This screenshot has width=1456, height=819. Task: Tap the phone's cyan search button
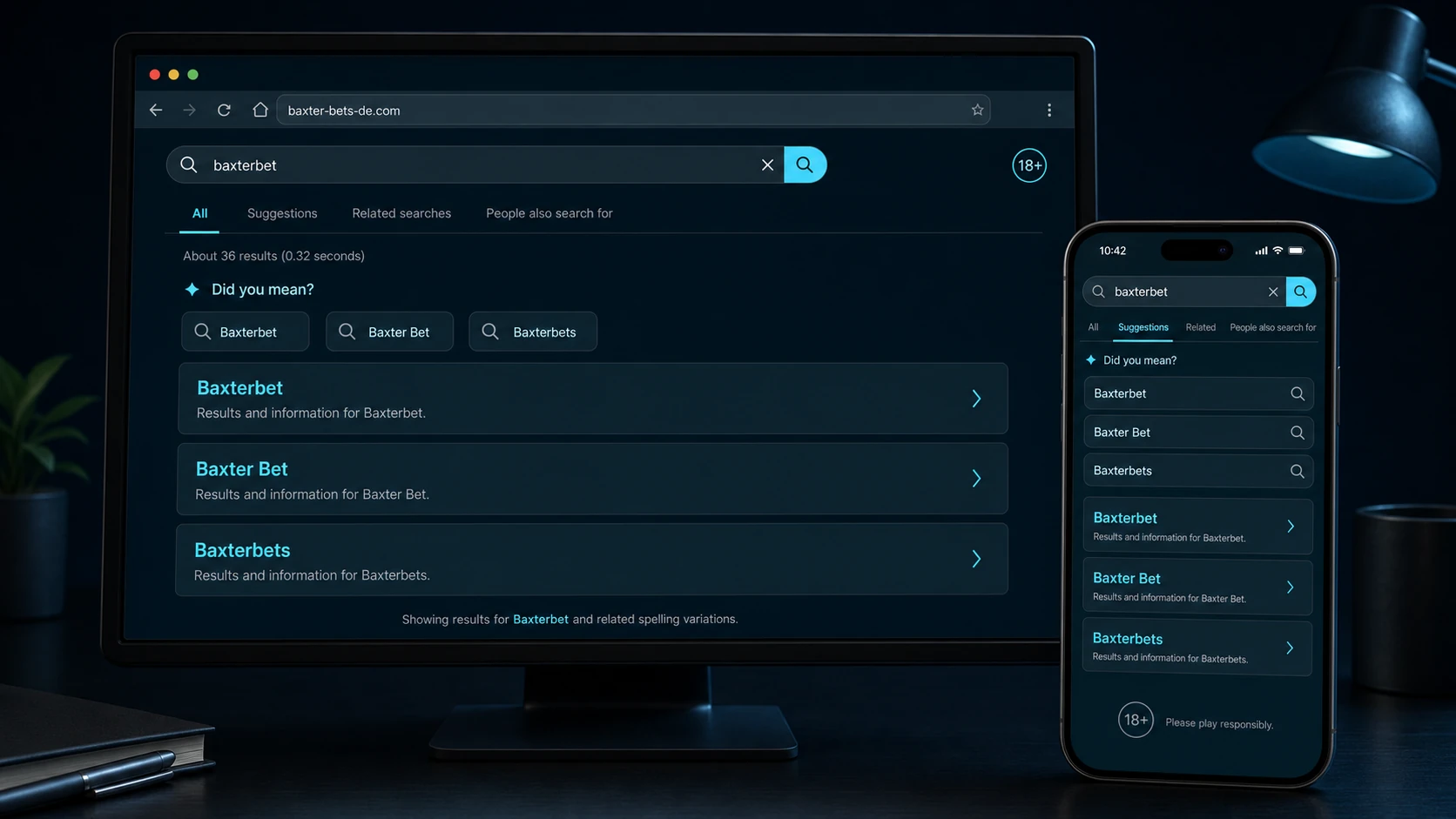tap(1300, 292)
